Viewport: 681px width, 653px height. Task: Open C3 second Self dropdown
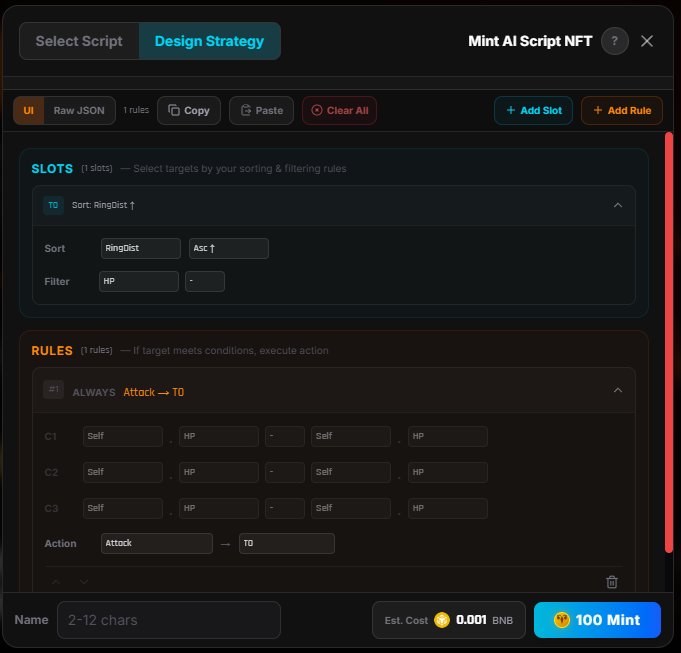pyautogui.click(x=350, y=508)
